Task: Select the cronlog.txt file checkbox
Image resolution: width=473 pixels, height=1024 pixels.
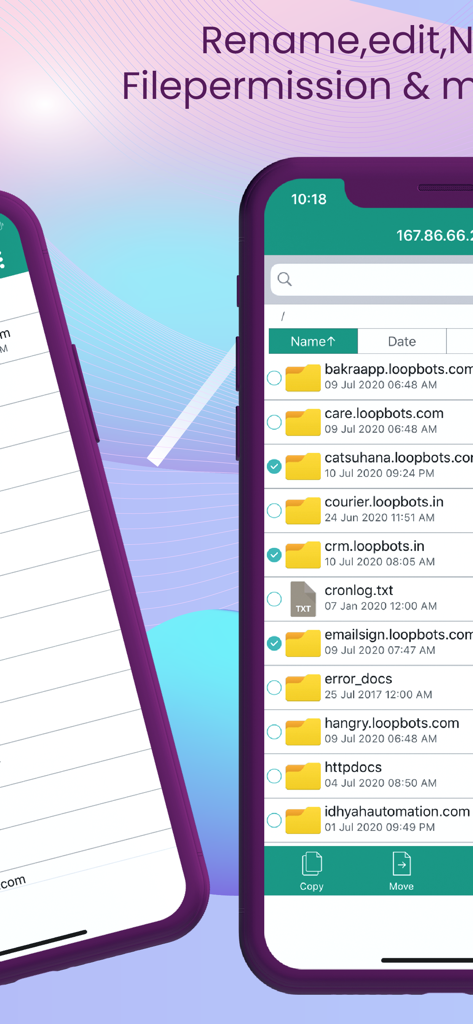Action: pos(274,599)
